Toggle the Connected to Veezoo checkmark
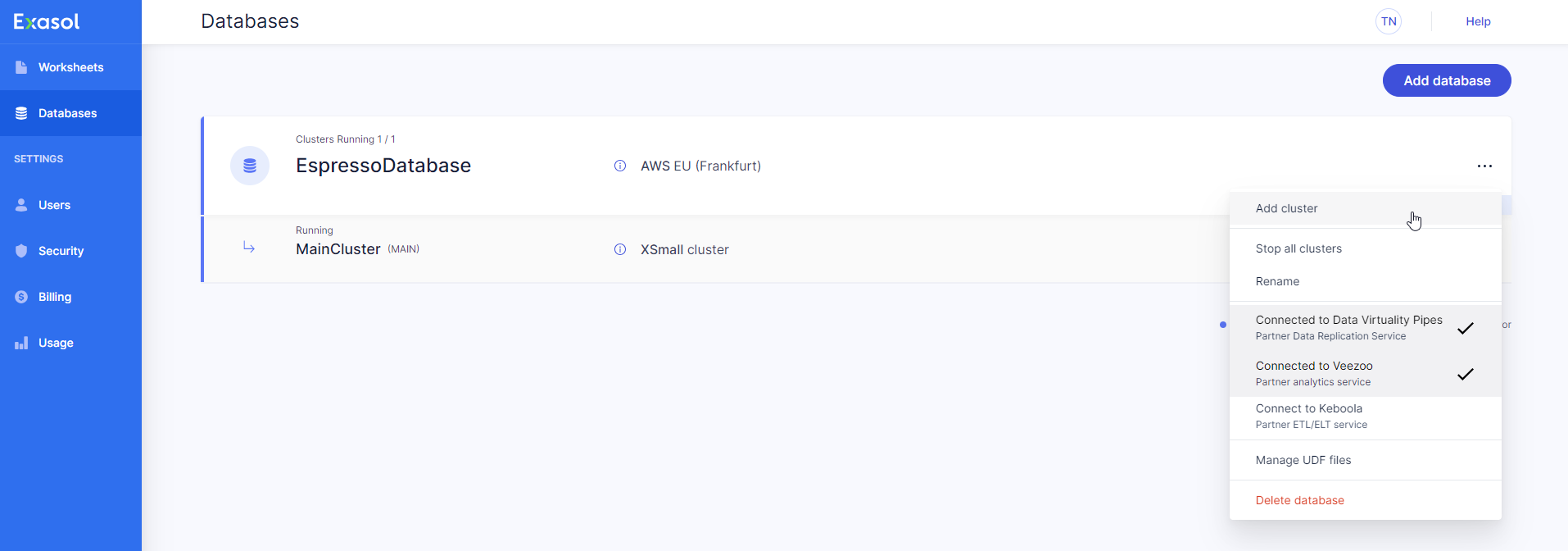1568x551 pixels. coord(1465,374)
